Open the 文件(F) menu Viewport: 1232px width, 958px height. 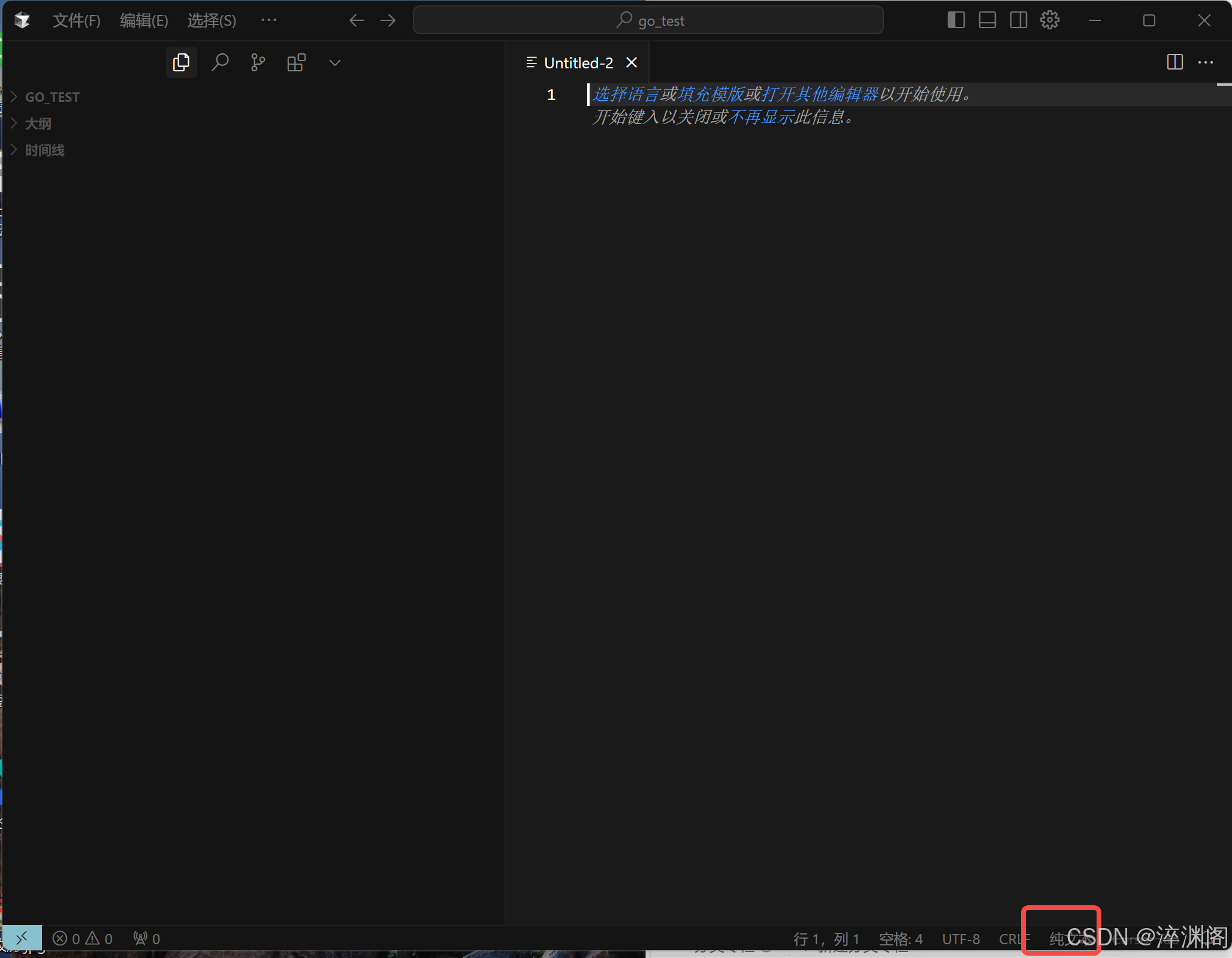pos(76,21)
